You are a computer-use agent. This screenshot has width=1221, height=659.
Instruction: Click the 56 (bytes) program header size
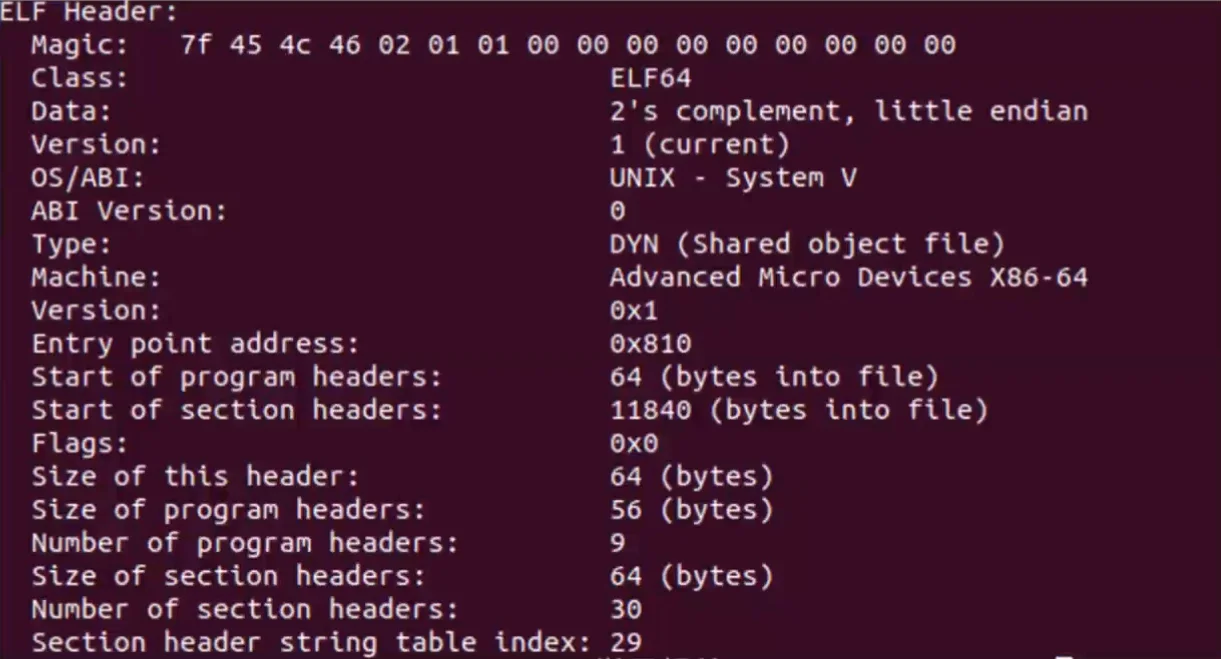pyautogui.click(x=691, y=509)
